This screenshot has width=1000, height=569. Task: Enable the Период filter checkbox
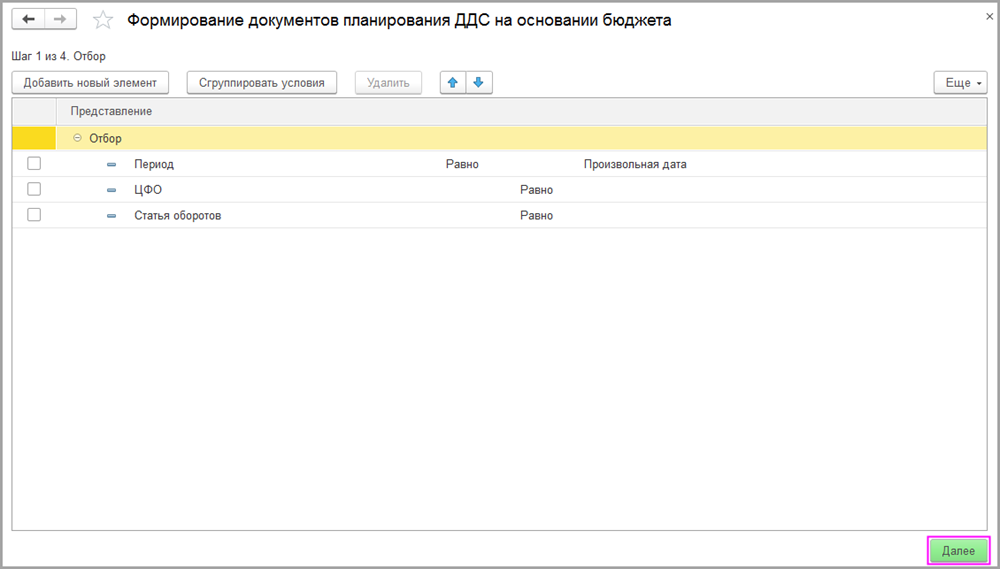click(x=34, y=164)
